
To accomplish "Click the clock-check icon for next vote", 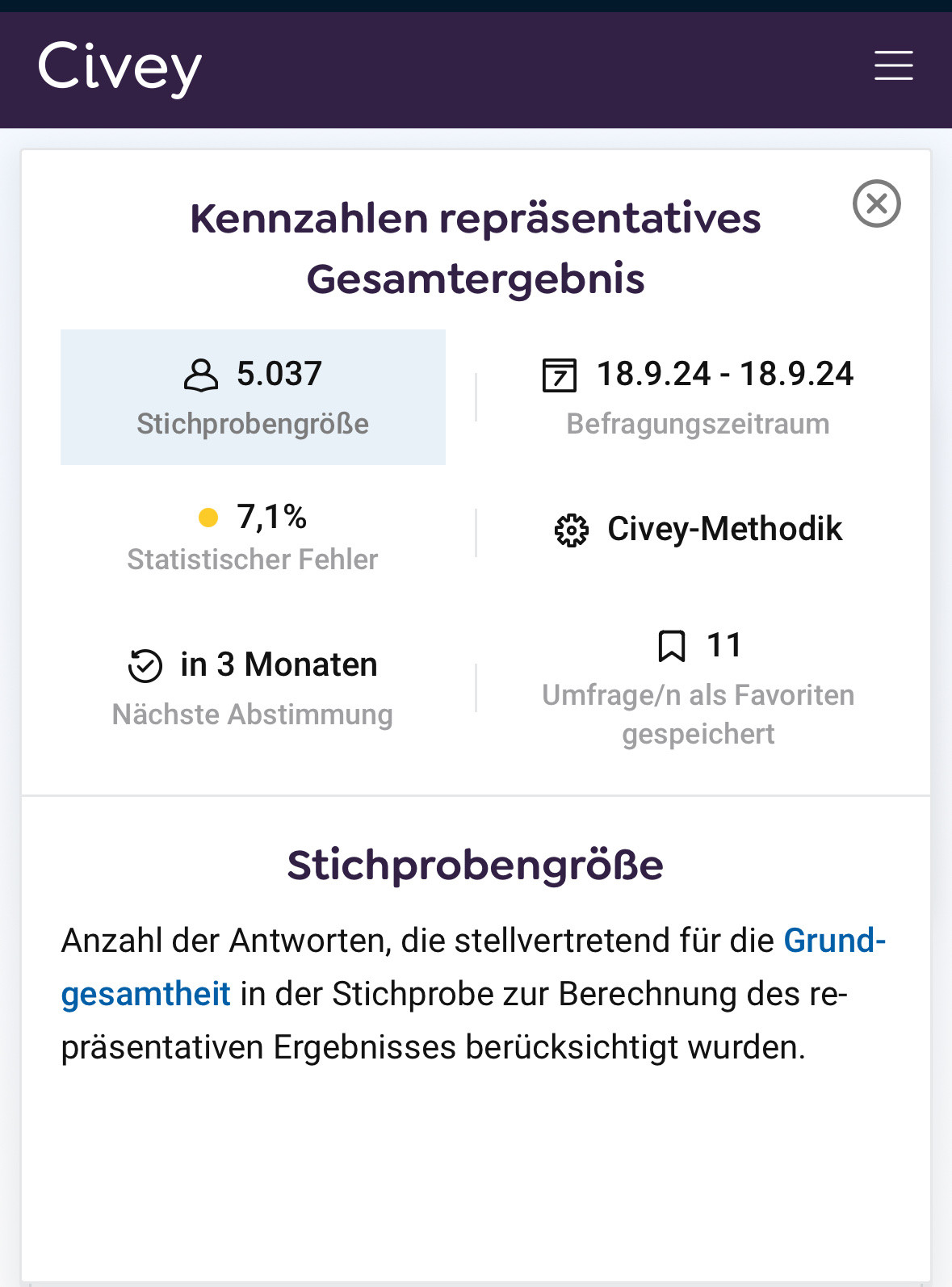I will tap(145, 666).
